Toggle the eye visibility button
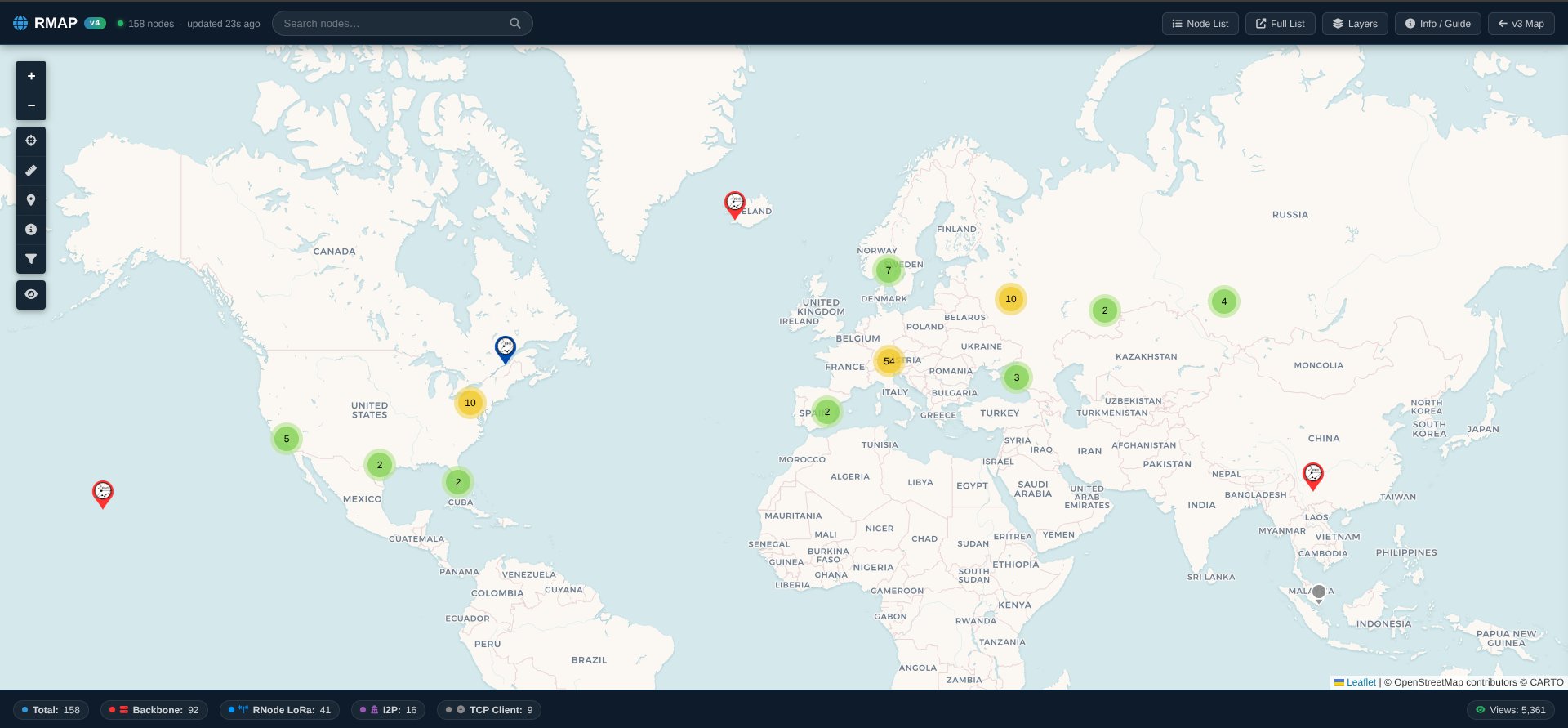Image resolution: width=1568 pixels, height=728 pixels. pos(31,294)
